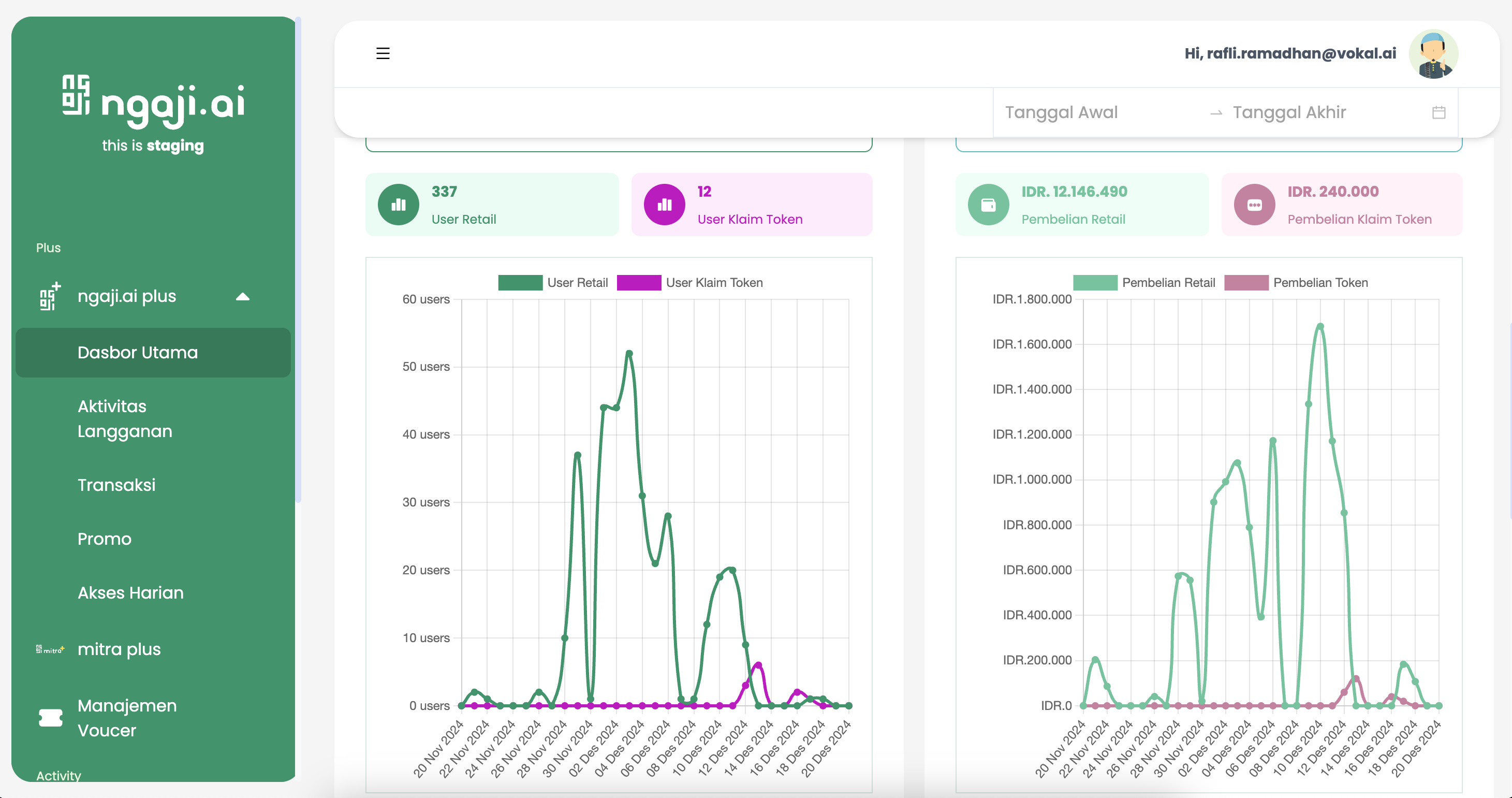This screenshot has height=798, width=1512.
Task: Click the User Retail peak point near 52 users
Action: (629, 354)
